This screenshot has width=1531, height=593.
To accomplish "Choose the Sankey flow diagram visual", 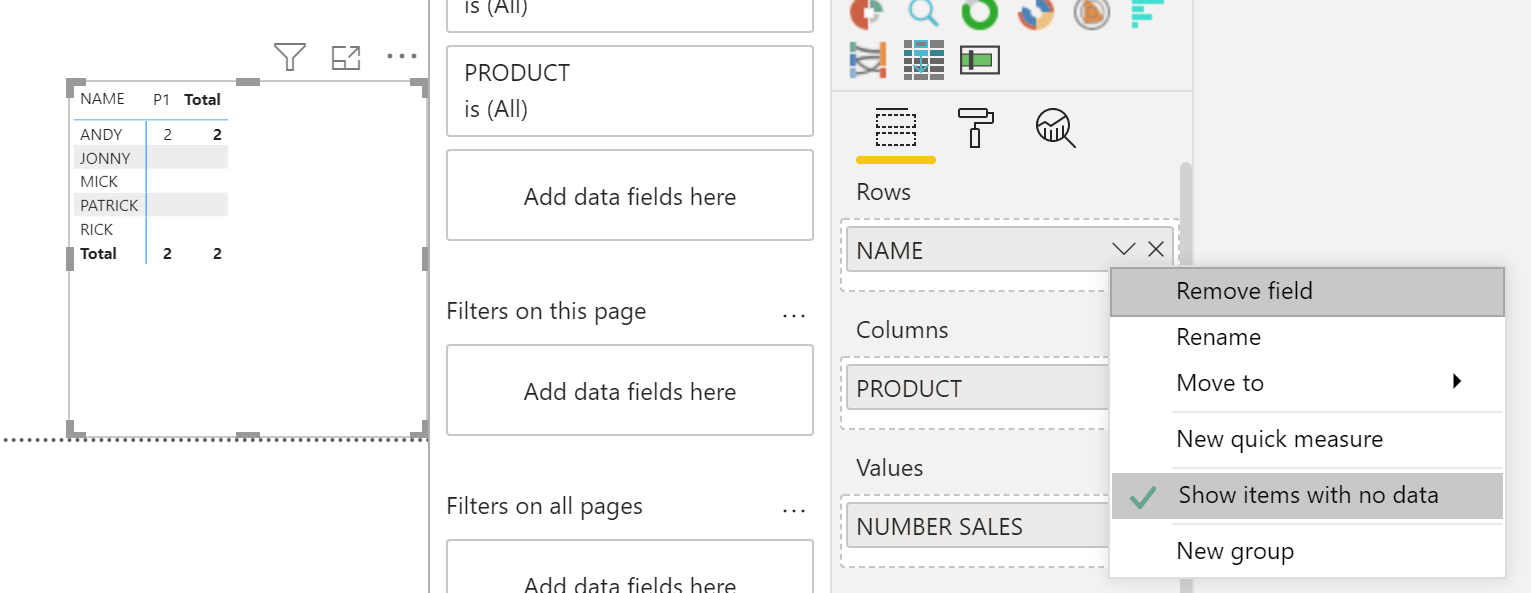I will 867,60.
